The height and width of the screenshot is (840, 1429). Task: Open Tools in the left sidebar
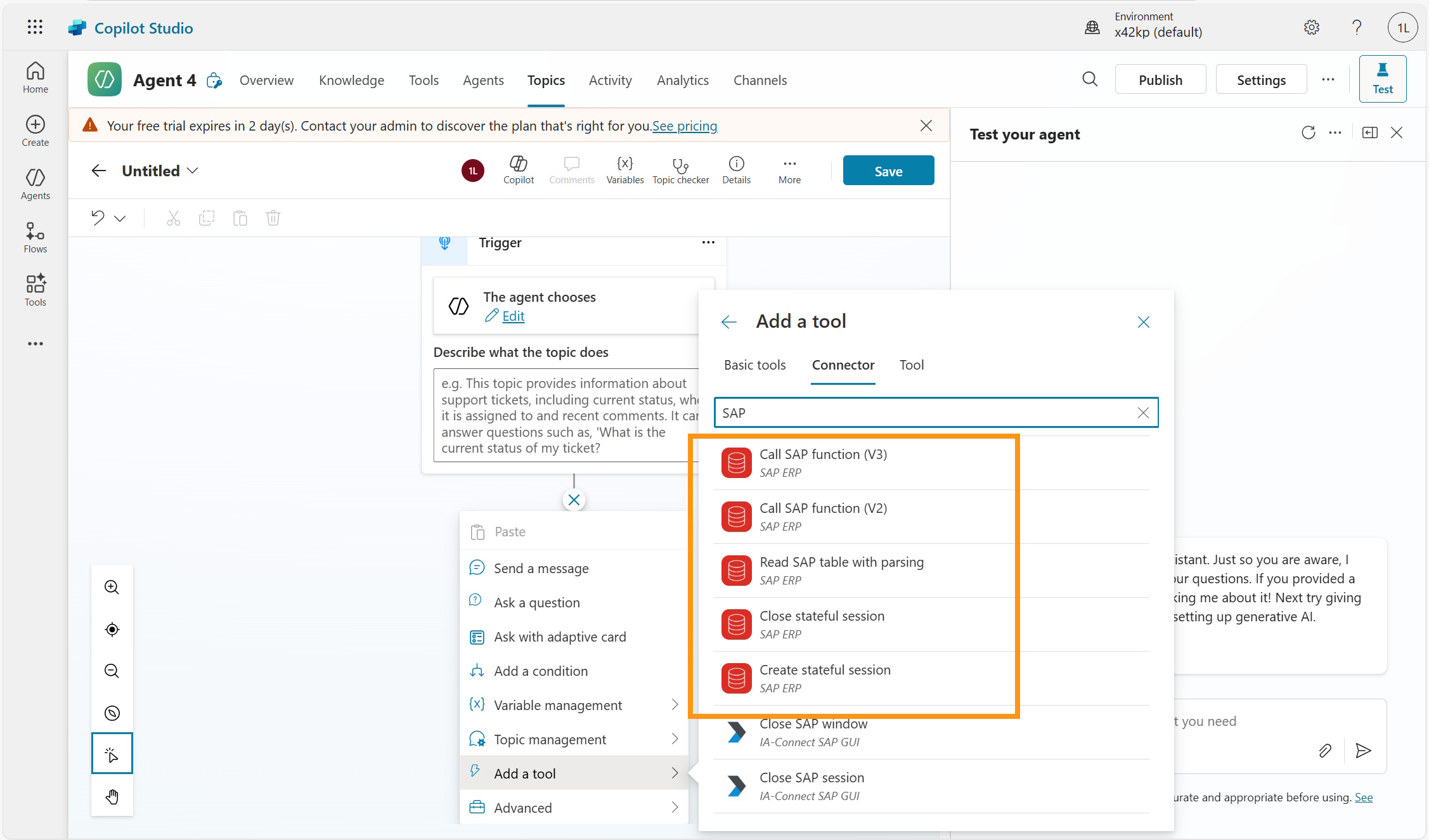click(36, 290)
